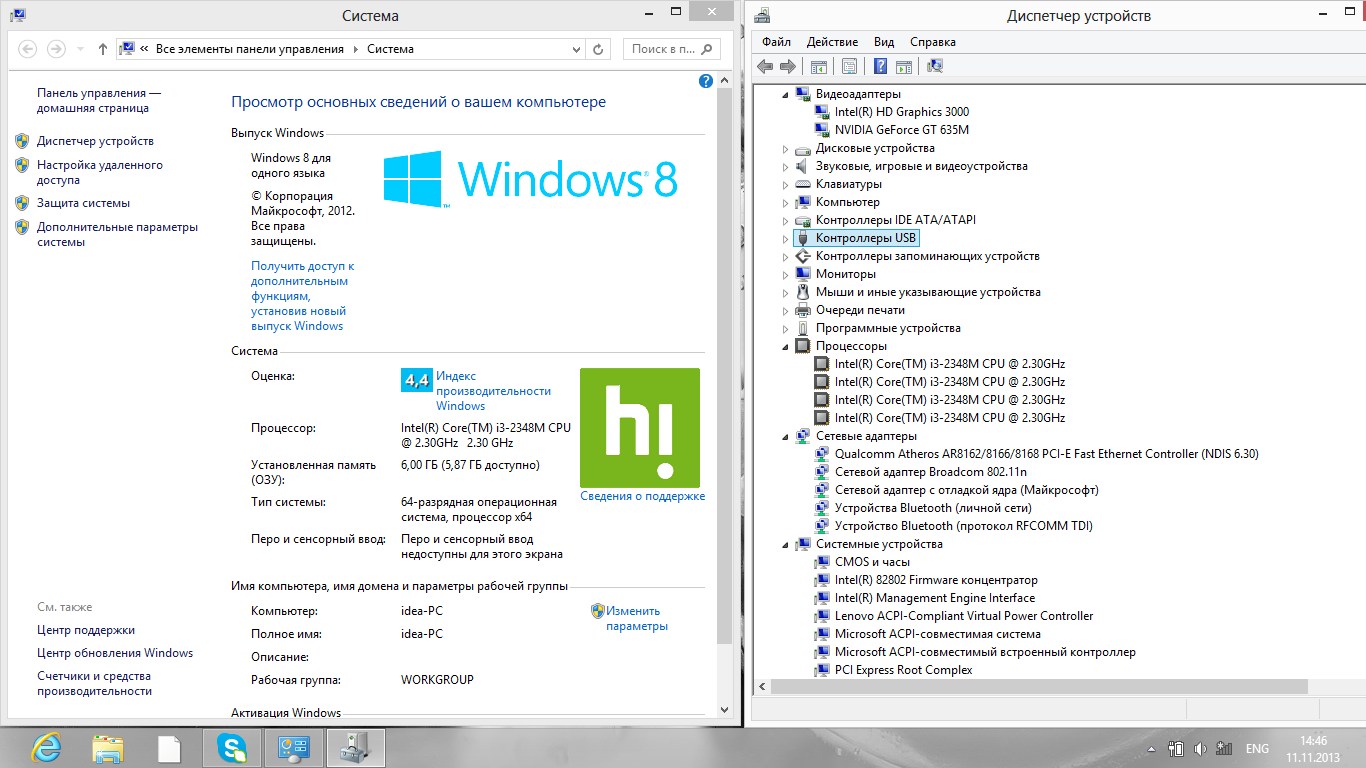Show or hide the console tree icon
Viewport: 1366px width, 768px height.
(818, 66)
